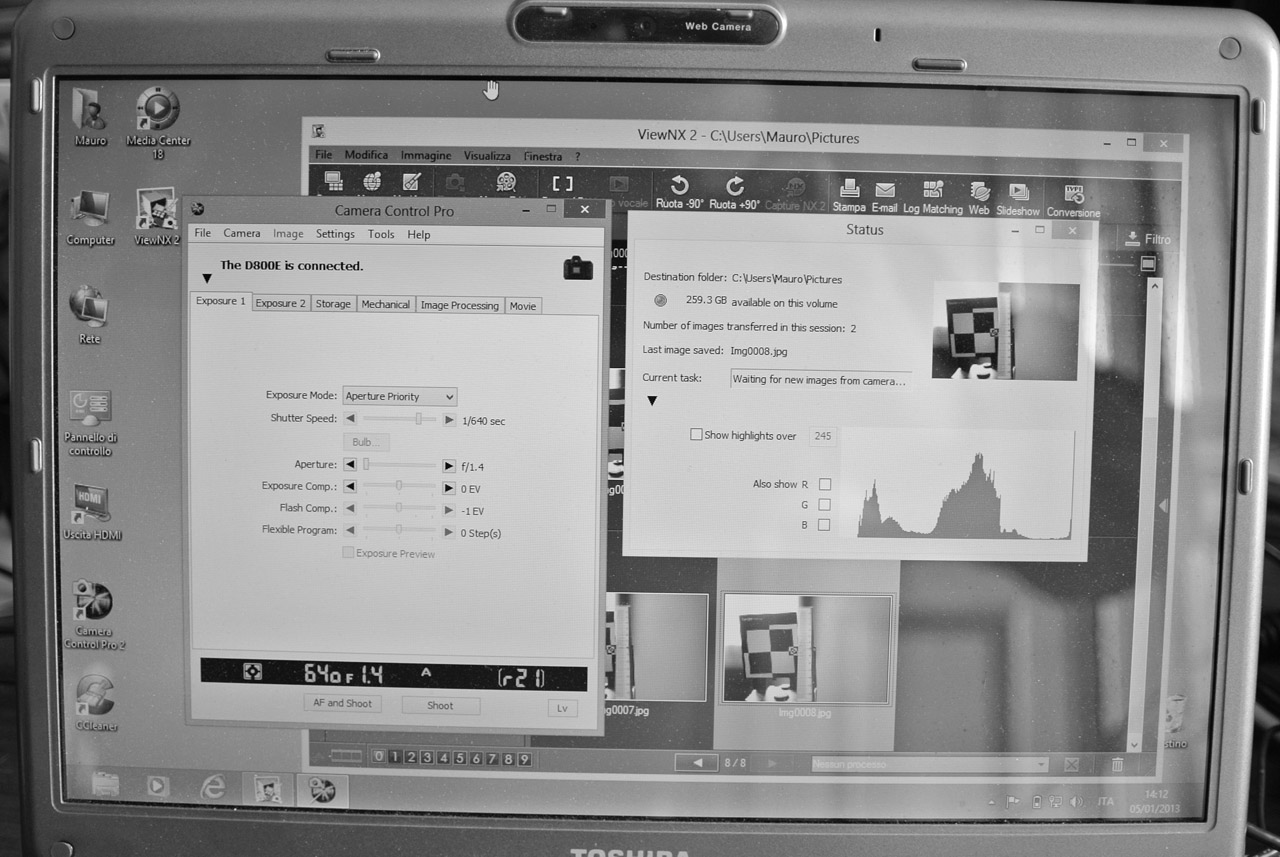Open the Filtro filter panel
The image size is (1280, 857).
pyautogui.click(x=1148, y=239)
